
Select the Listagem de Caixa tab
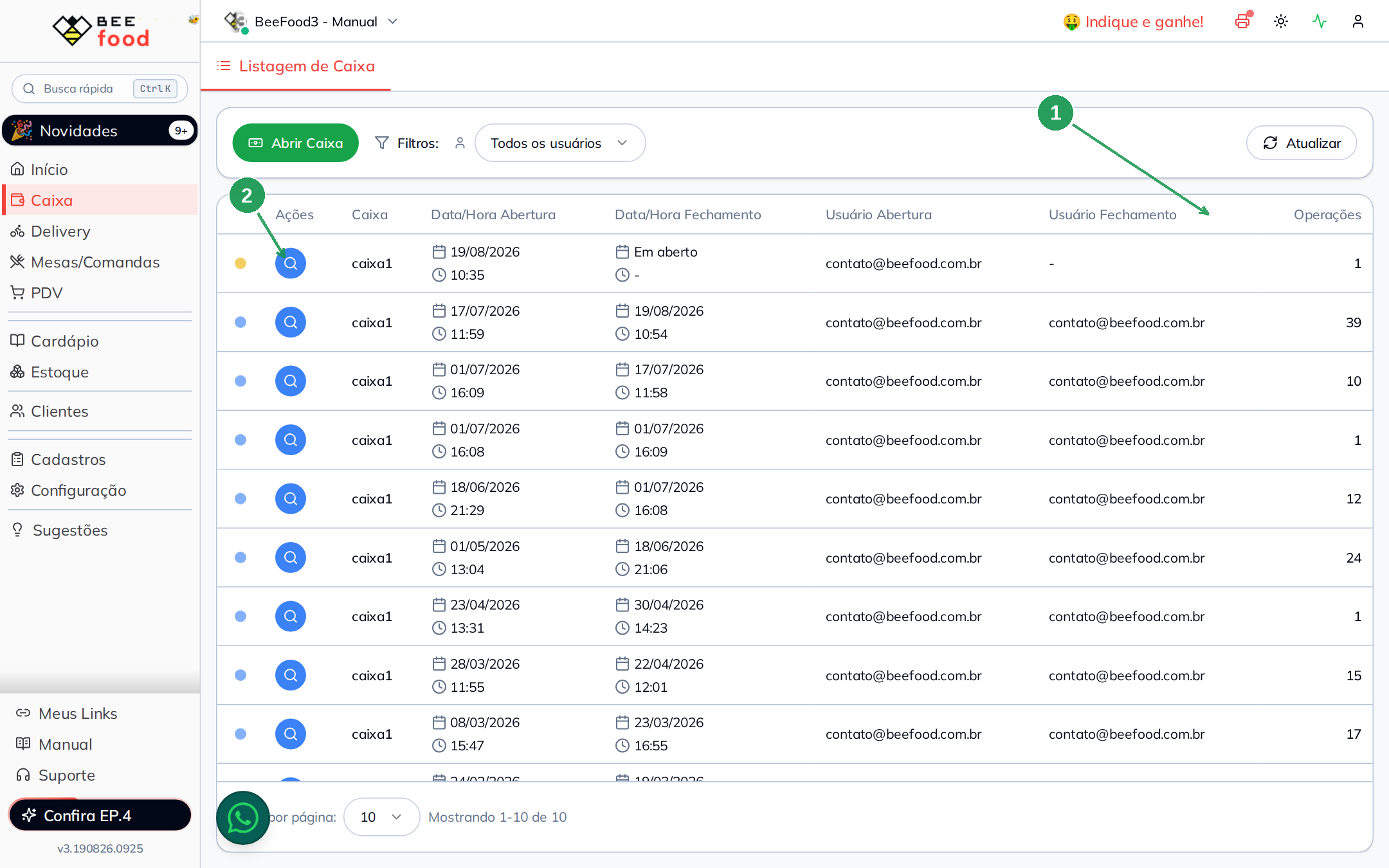(296, 66)
